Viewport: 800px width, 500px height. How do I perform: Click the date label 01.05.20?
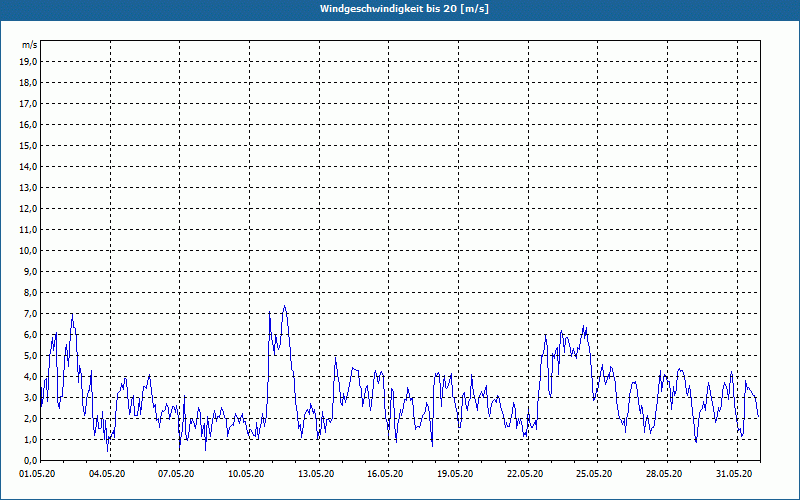[37, 474]
